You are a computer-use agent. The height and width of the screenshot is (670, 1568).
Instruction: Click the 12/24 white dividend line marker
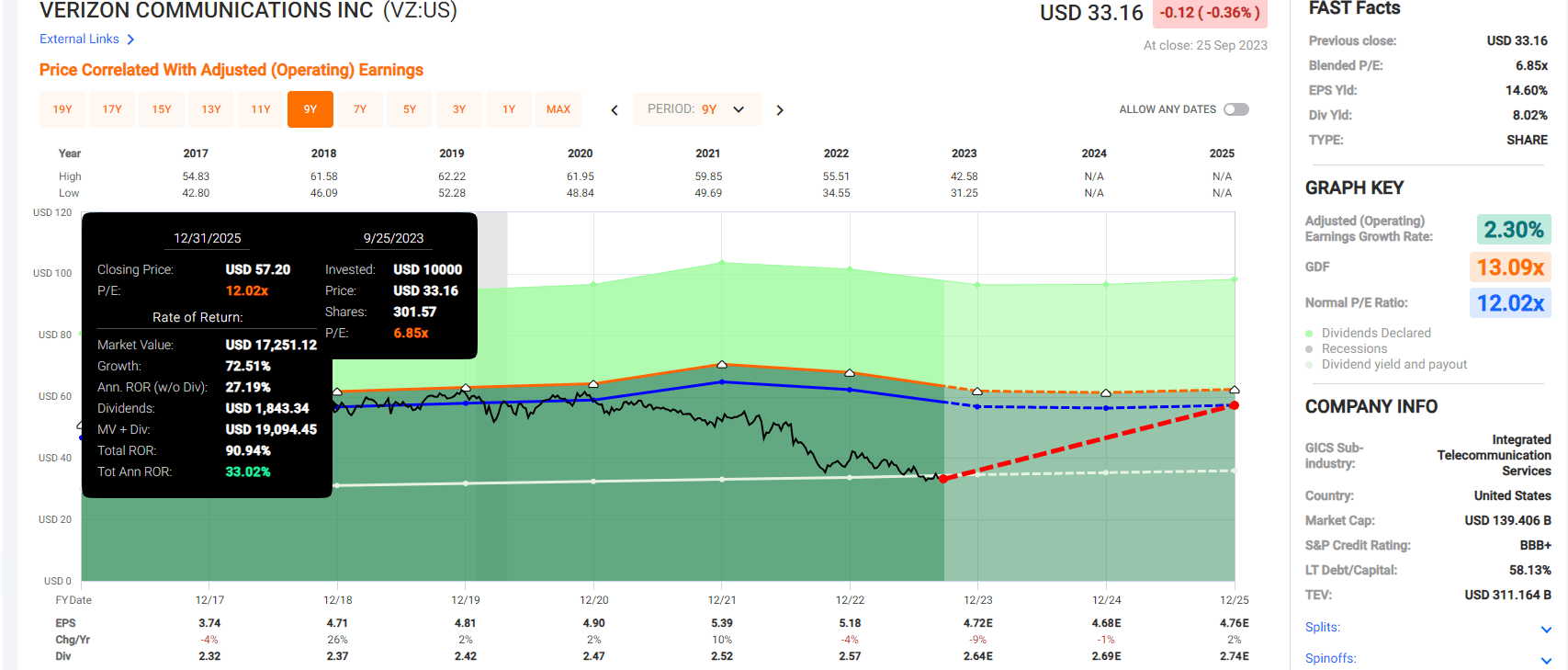coord(1106,472)
